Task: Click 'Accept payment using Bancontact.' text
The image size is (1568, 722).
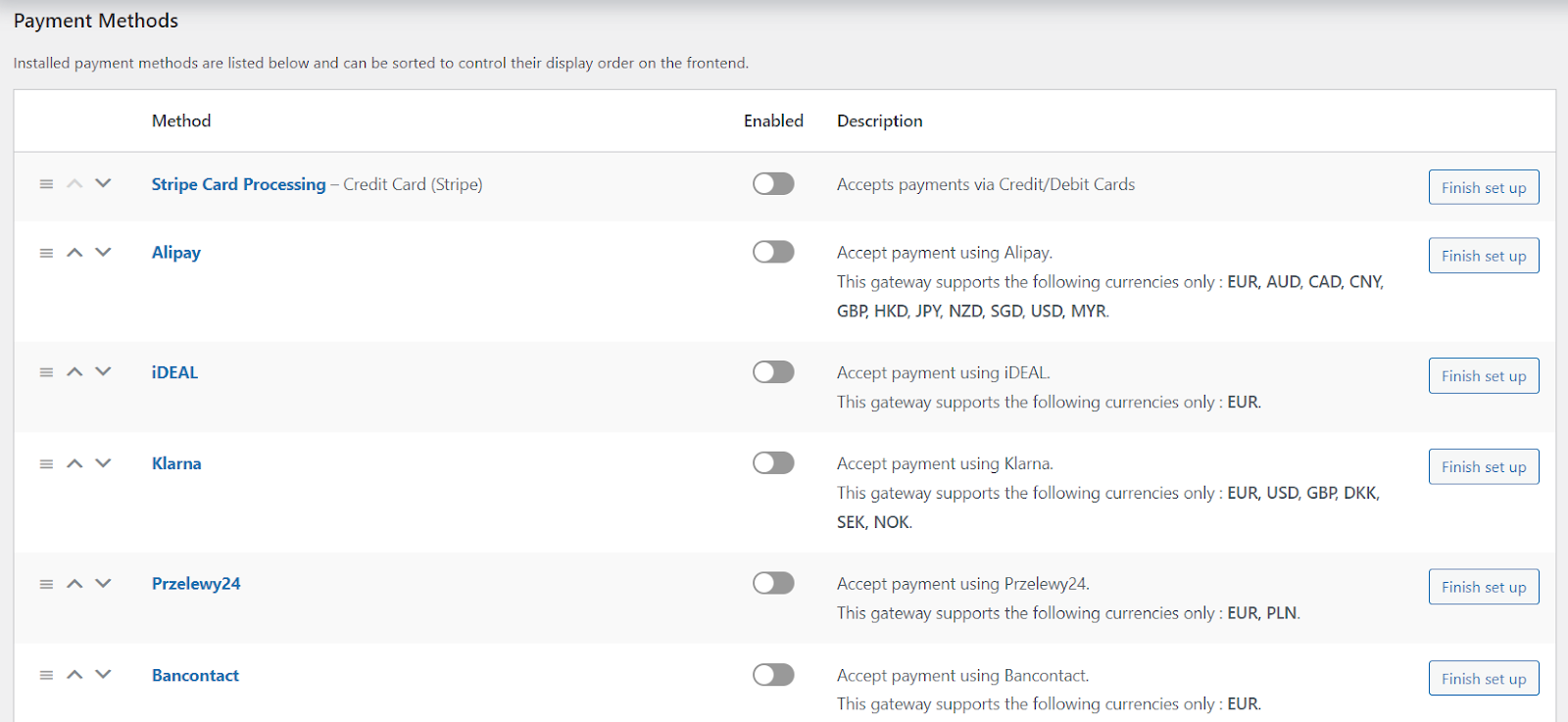Action: (963, 675)
